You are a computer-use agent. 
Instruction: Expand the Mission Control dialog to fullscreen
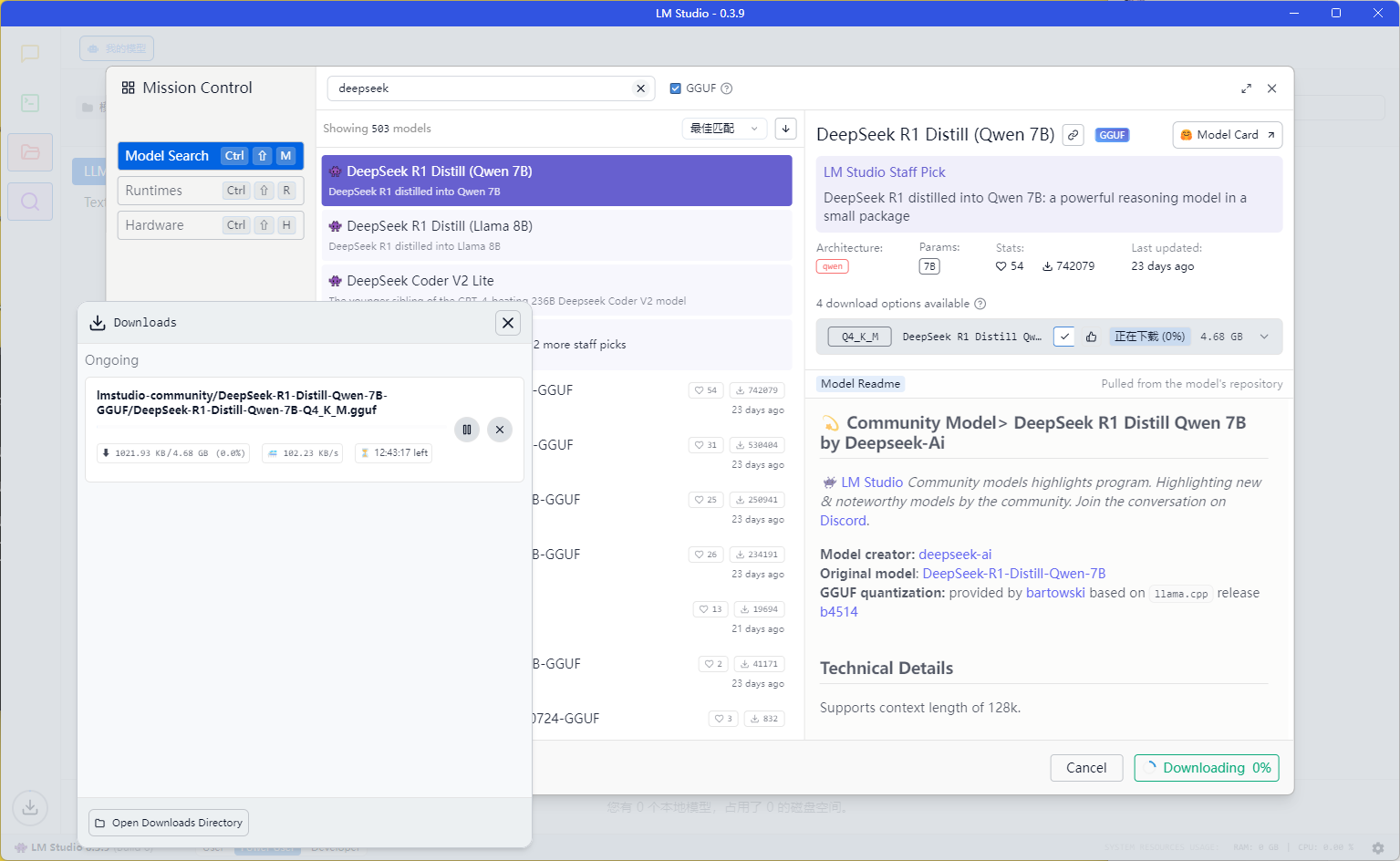(1246, 88)
